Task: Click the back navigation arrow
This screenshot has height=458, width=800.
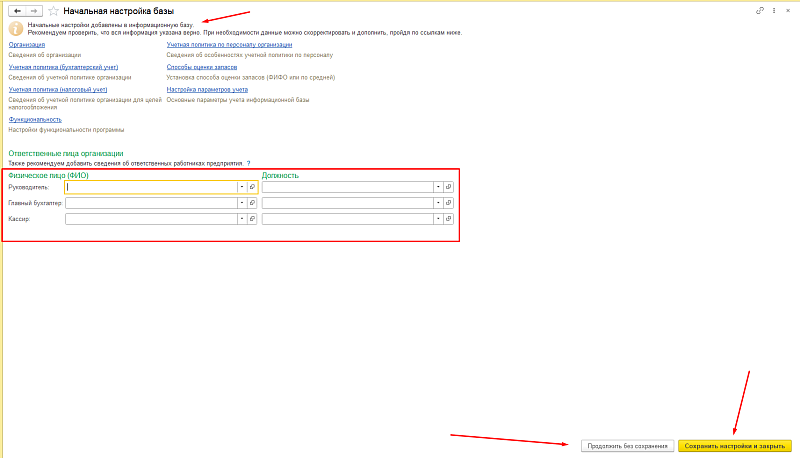Action: click(x=15, y=10)
